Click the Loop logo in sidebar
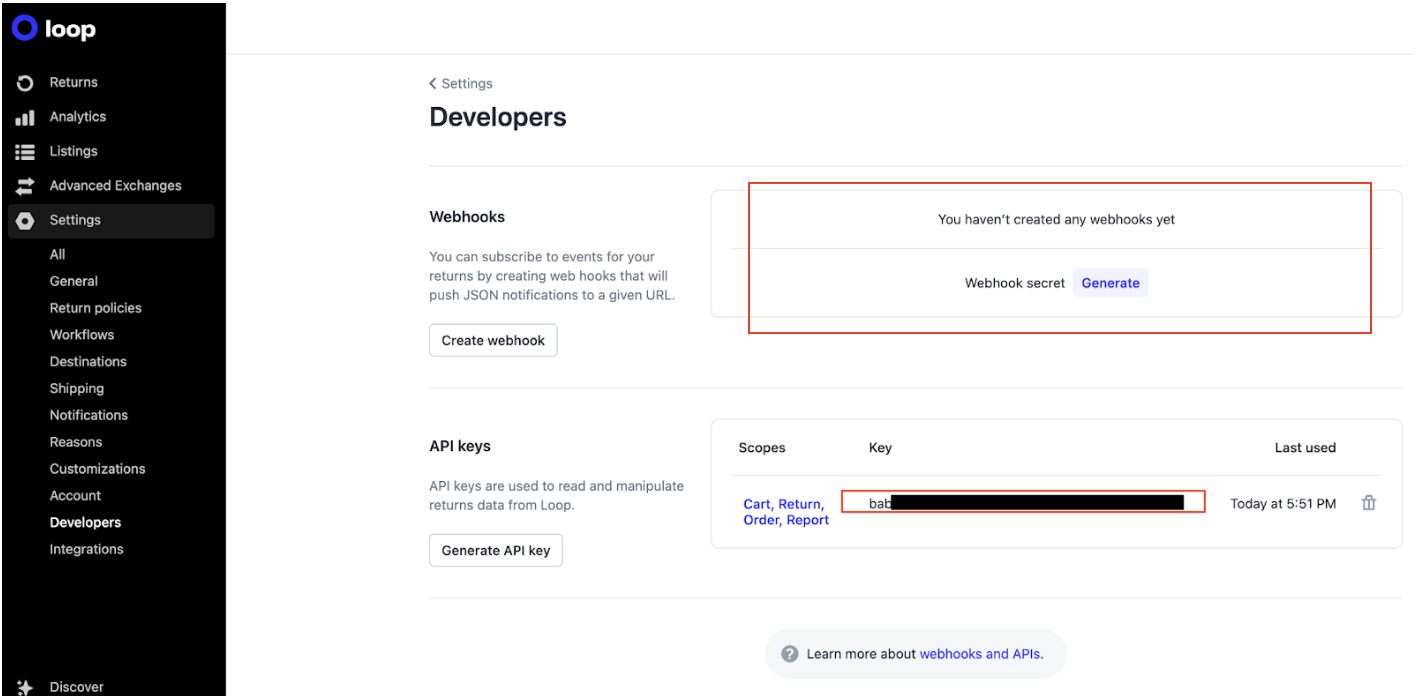Screen dimensions: 1416x696 click(x=54, y=29)
